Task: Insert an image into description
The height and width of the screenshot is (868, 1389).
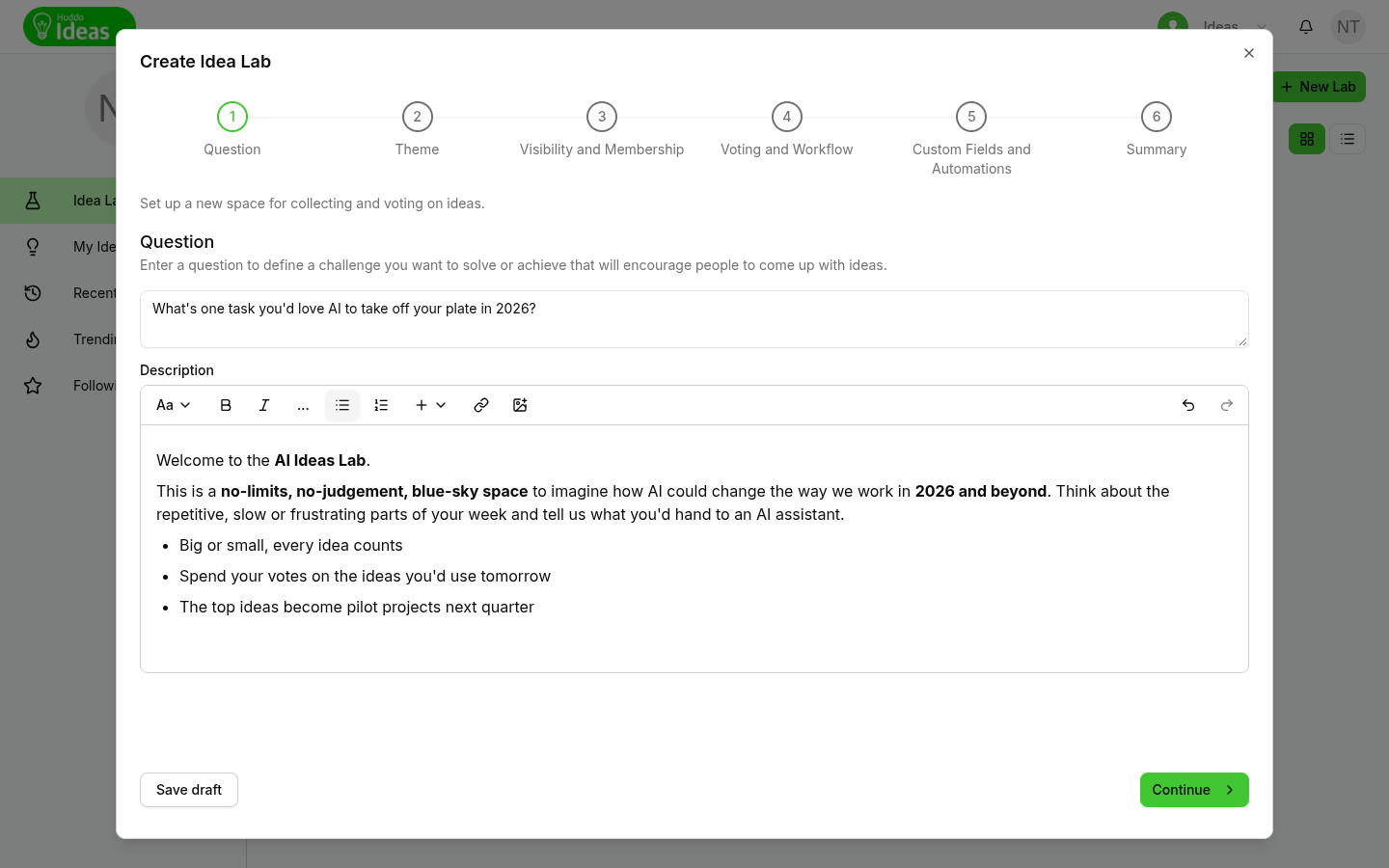Action: [520, 405]
